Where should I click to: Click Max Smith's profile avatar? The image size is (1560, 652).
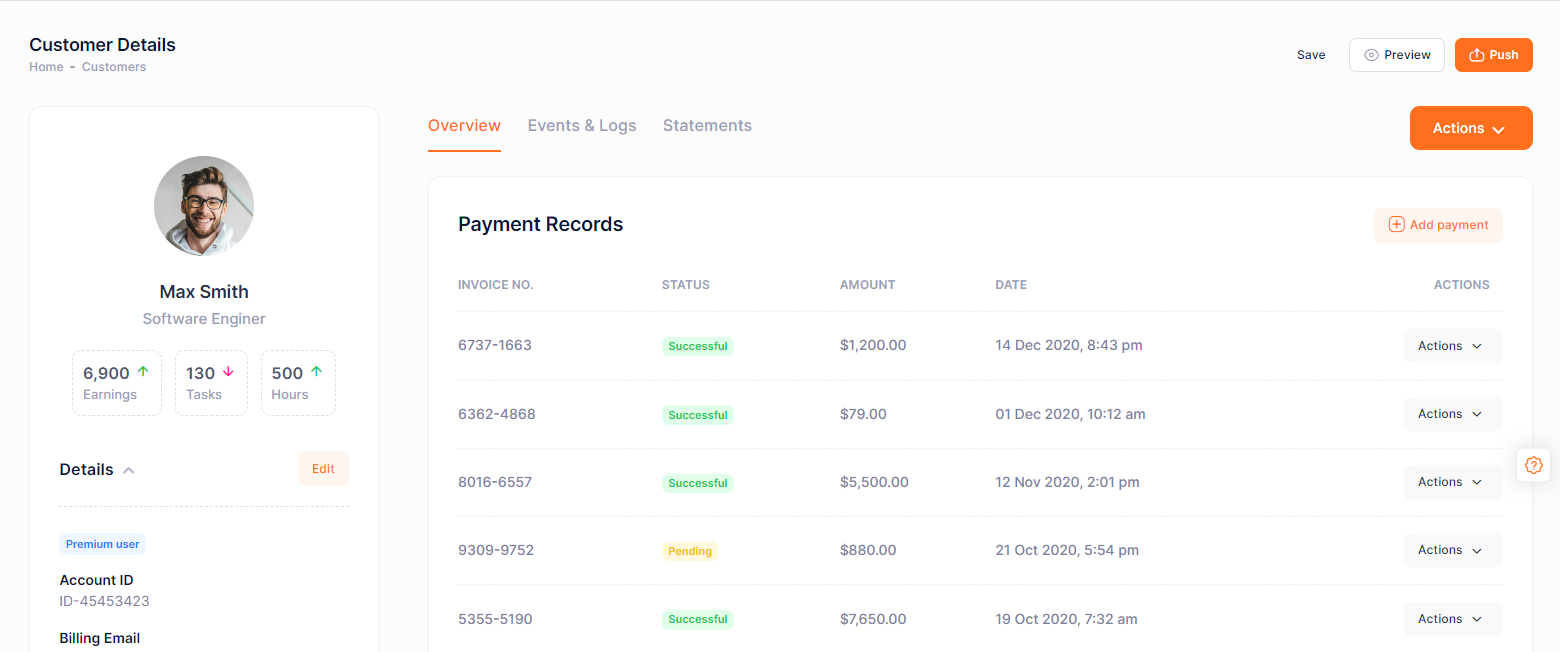204,206
